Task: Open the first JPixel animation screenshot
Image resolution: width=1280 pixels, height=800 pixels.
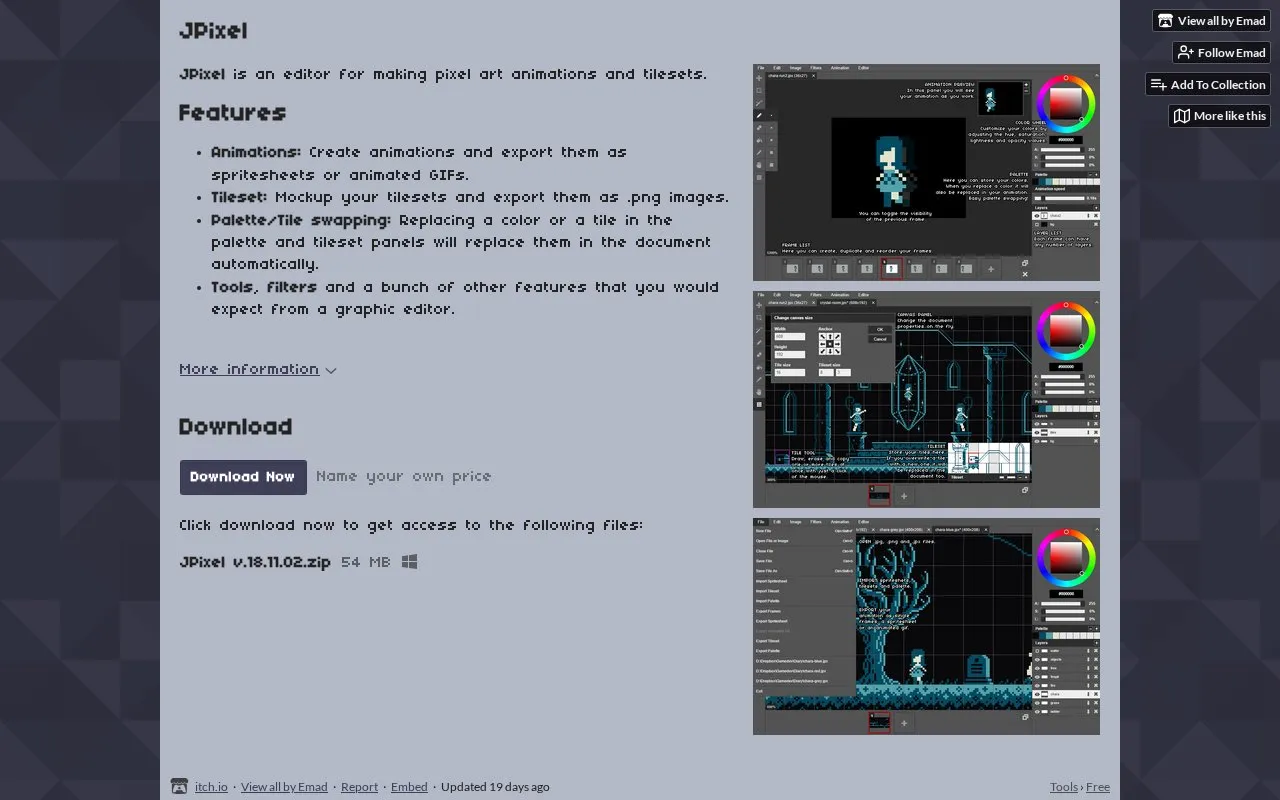Action: (926, 172)
